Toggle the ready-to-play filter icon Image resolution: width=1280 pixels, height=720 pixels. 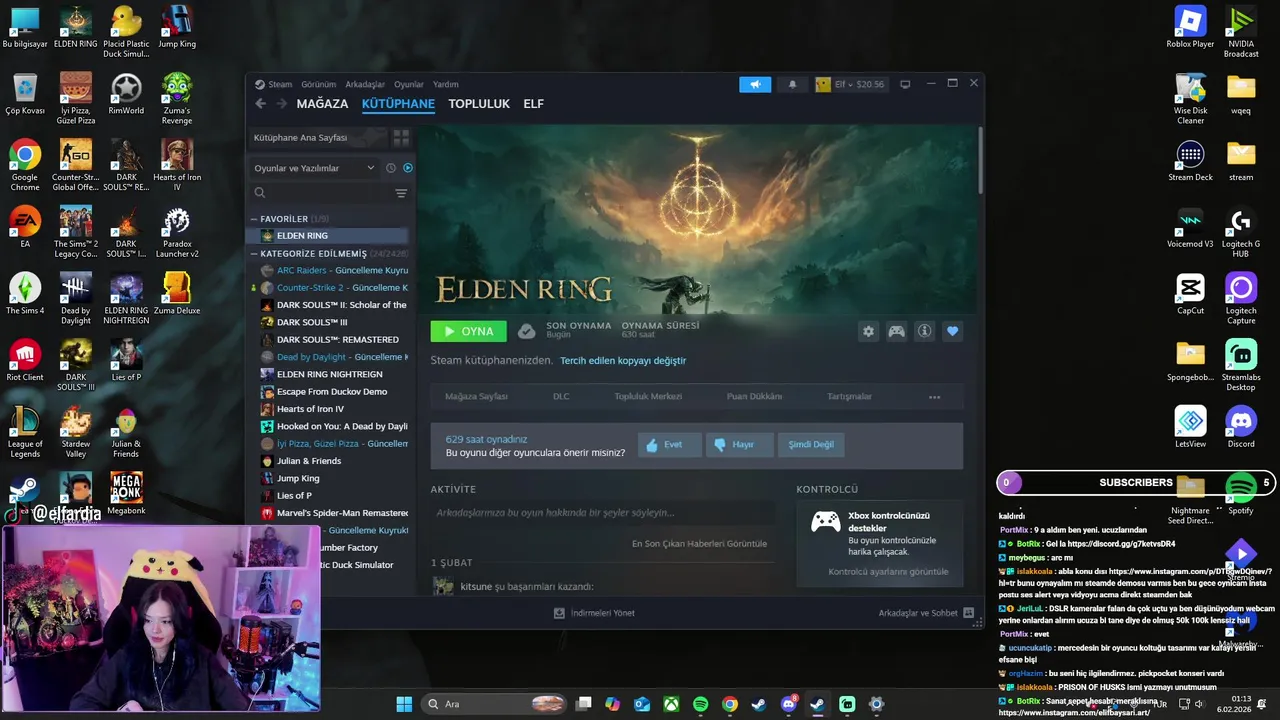[x=407, y=168]
